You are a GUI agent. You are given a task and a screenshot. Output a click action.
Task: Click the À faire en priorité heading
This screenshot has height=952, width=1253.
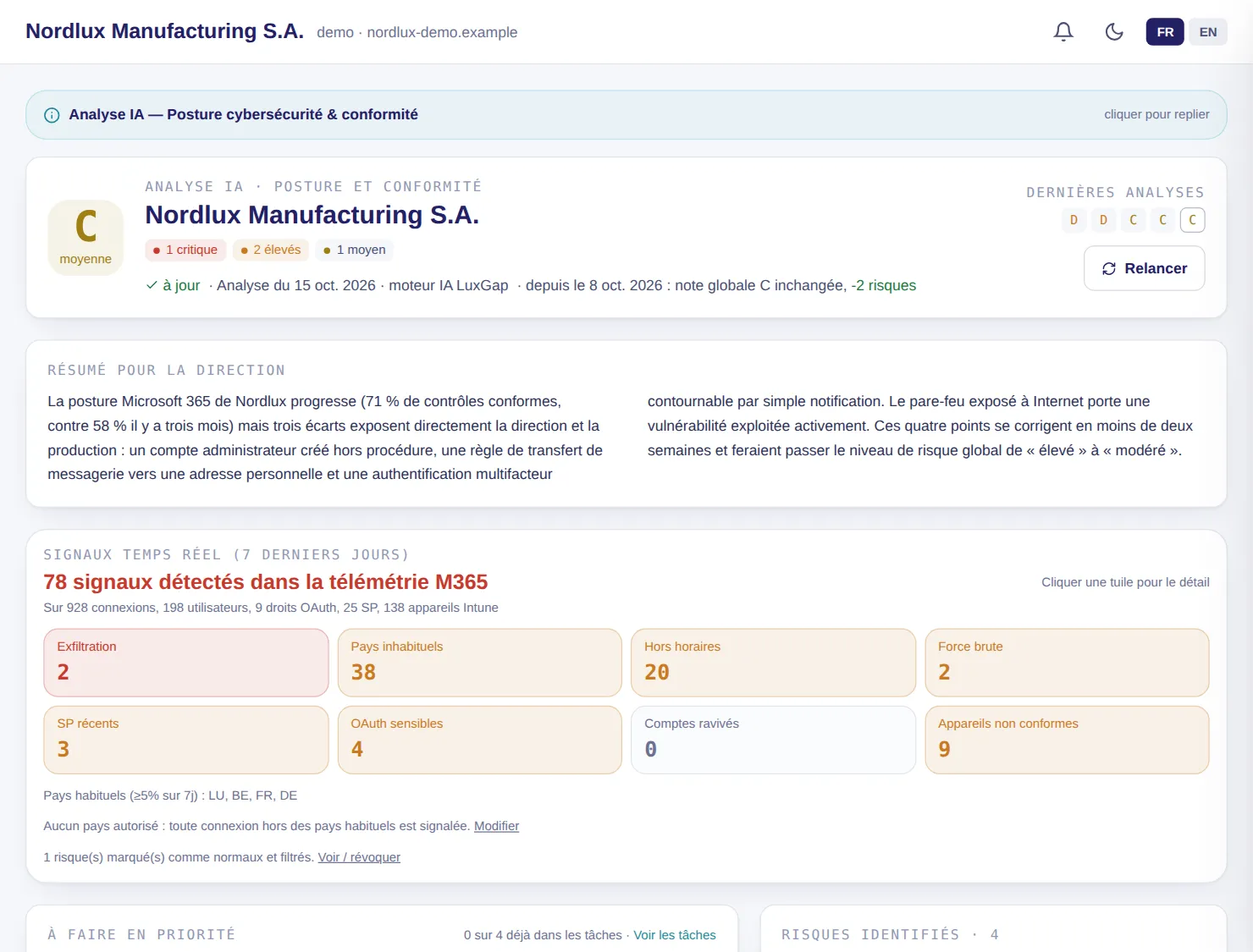[x=141, y=934]
